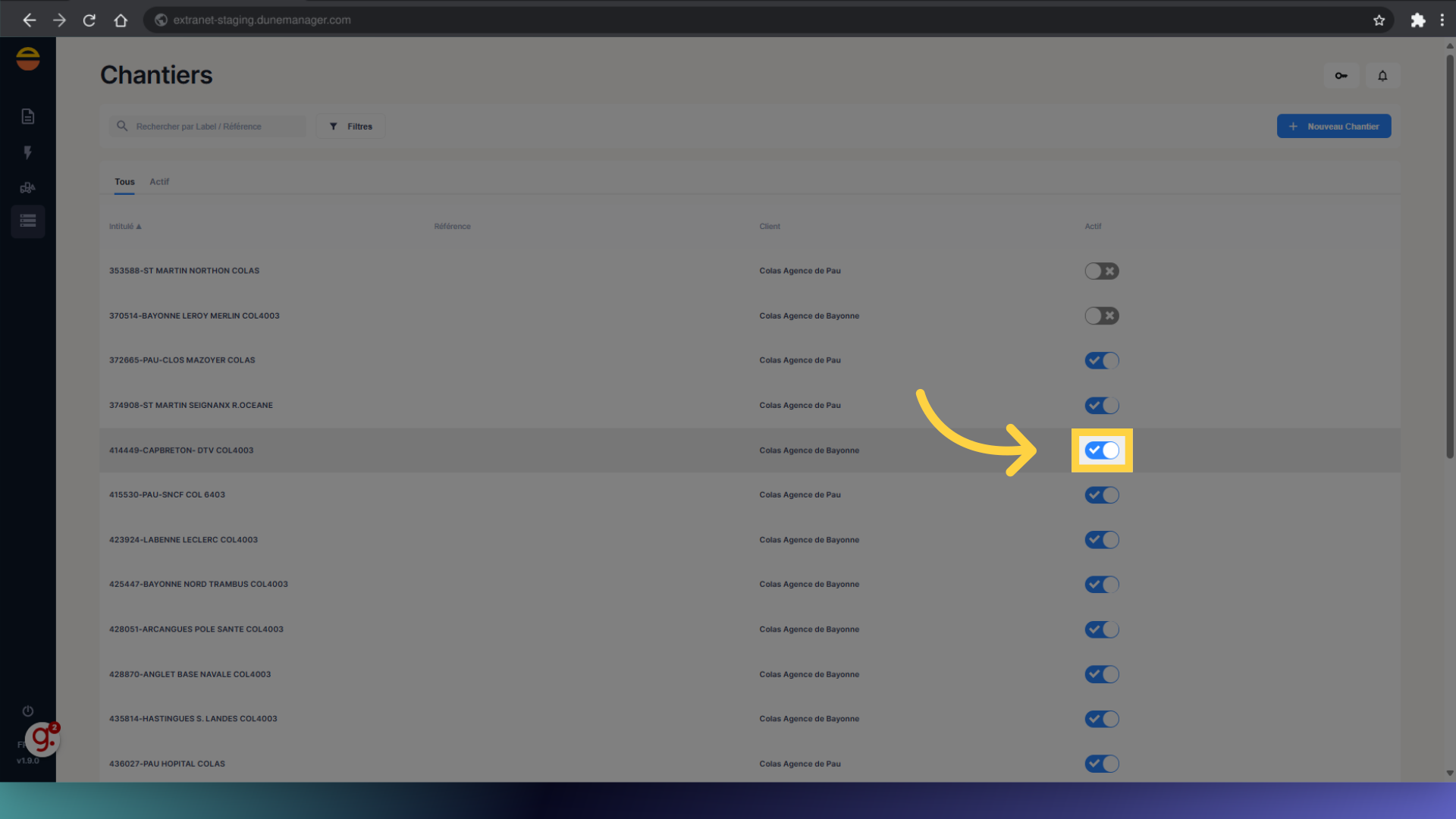
Task: Open the notifications bell
Action: pos(1382,76)
